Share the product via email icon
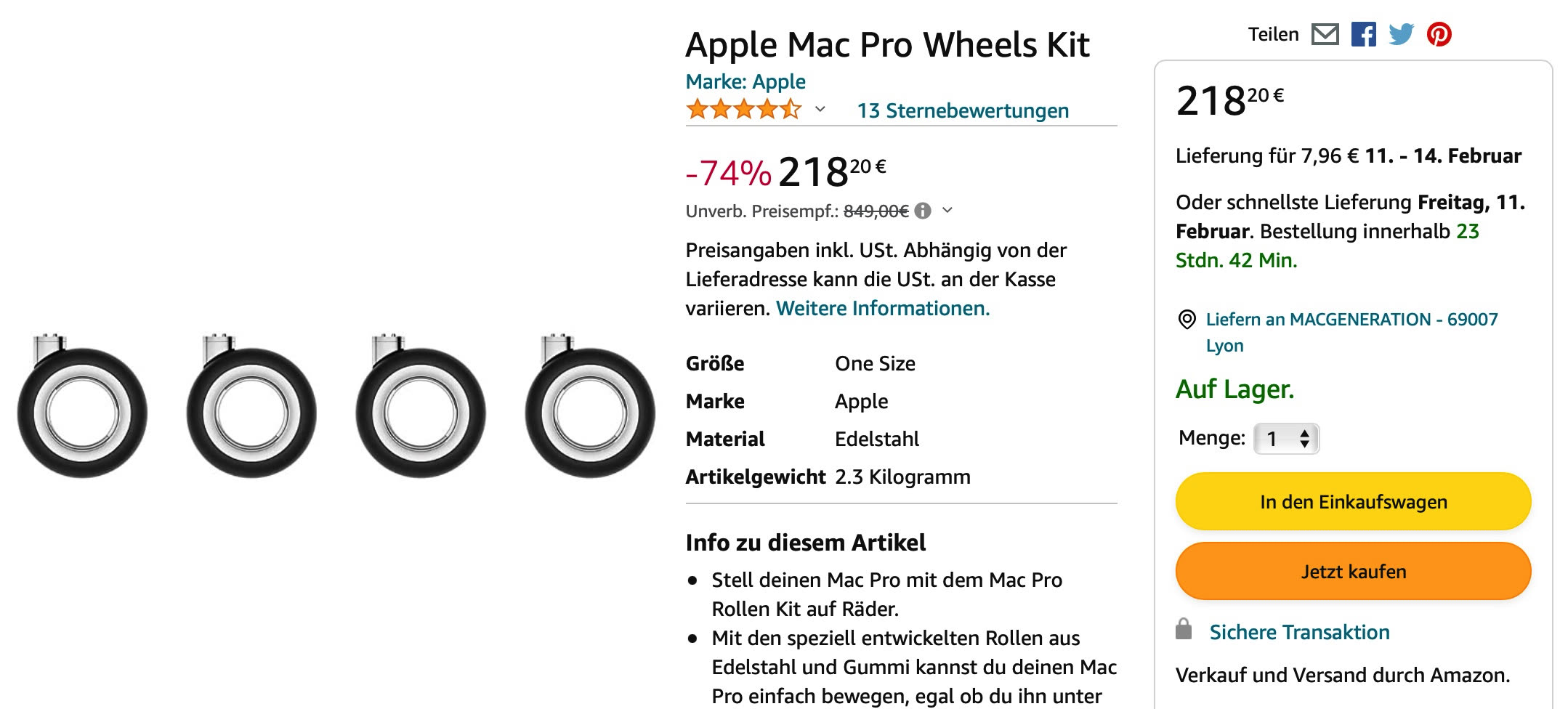Image resolution: width=1568 pixels, height=709 pixels. 1327,33
